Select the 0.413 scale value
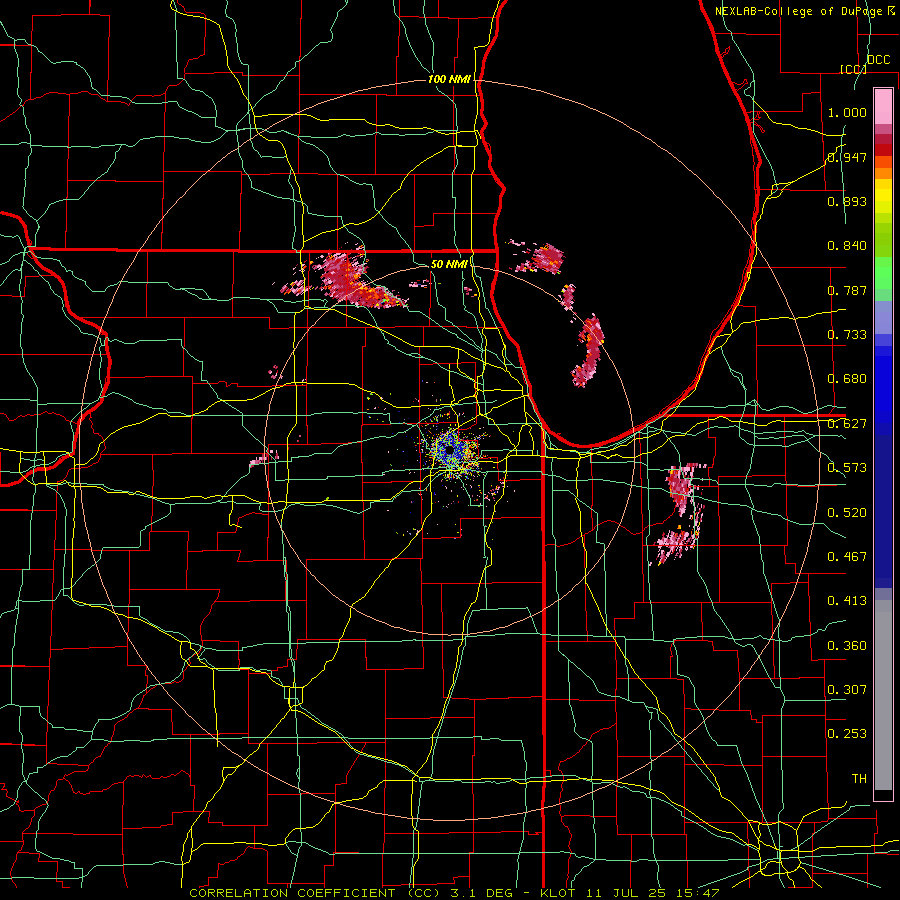Screen dimensions: 900x900 pos(847,601)
